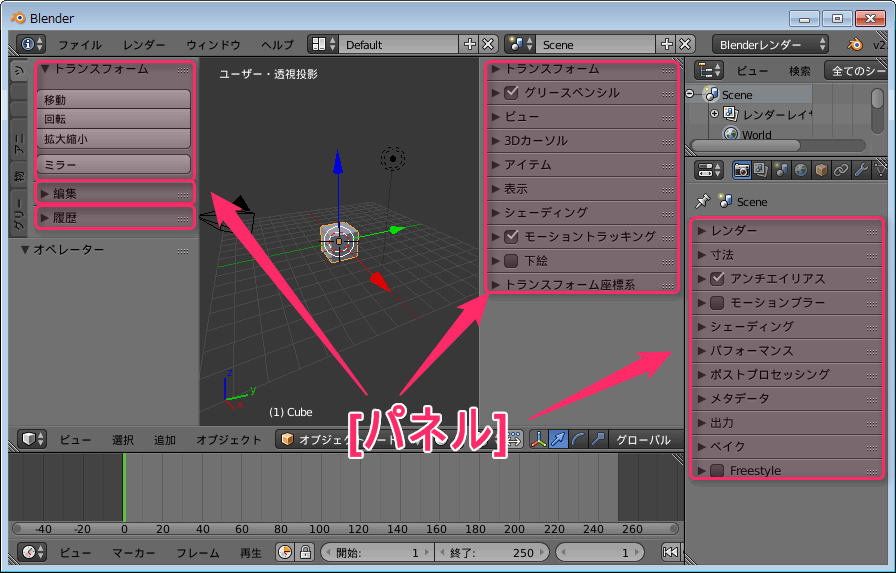Collapse the Scene tree node minus in Outliner
The width and height of the screenshot is (896, 573).
click(690, 94)
